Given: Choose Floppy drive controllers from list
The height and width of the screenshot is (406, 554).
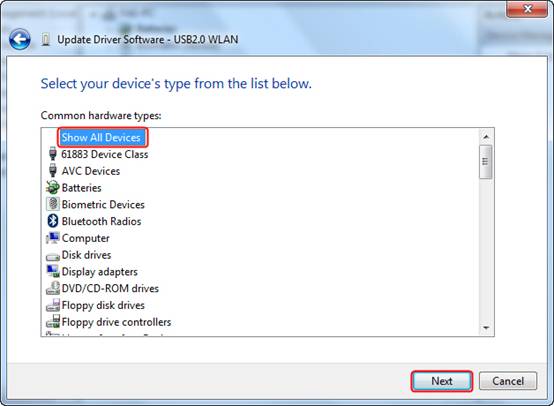Looking at the screenshot, I should coord(116,322).
